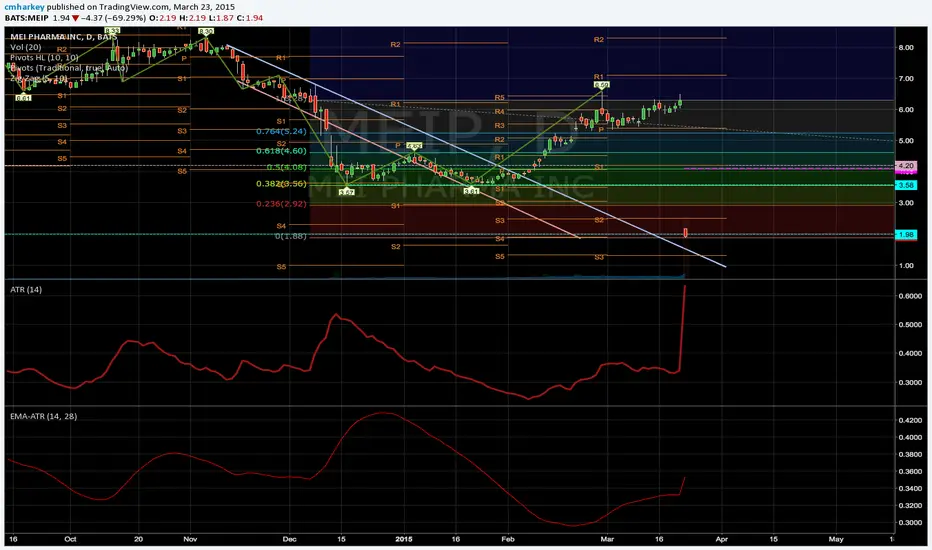The width and height of the screenshot is (932, 550).
Task: Click the ATR (14) pane label
Action: (x=26, y=290)
